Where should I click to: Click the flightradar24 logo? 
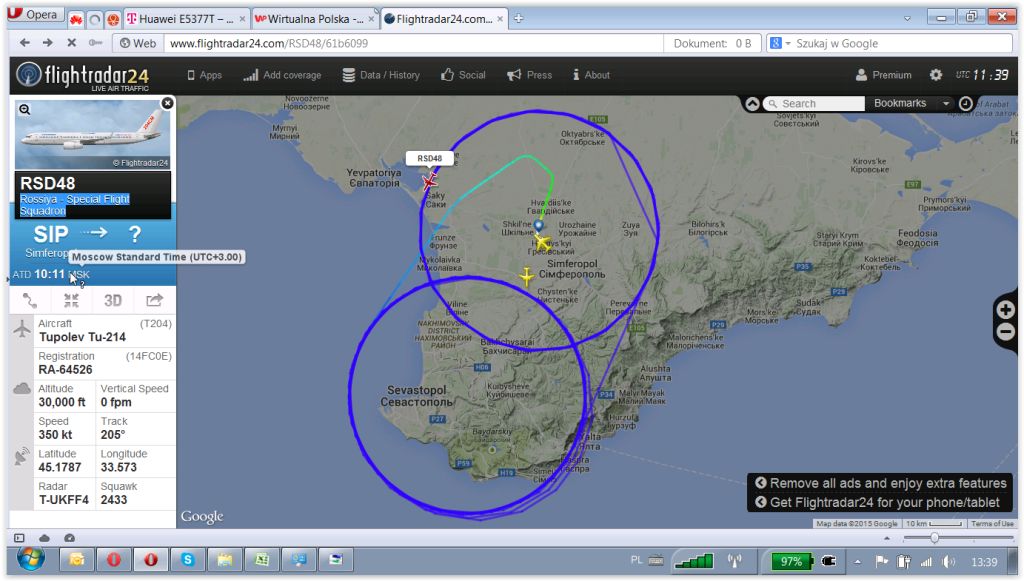(83, 76)
